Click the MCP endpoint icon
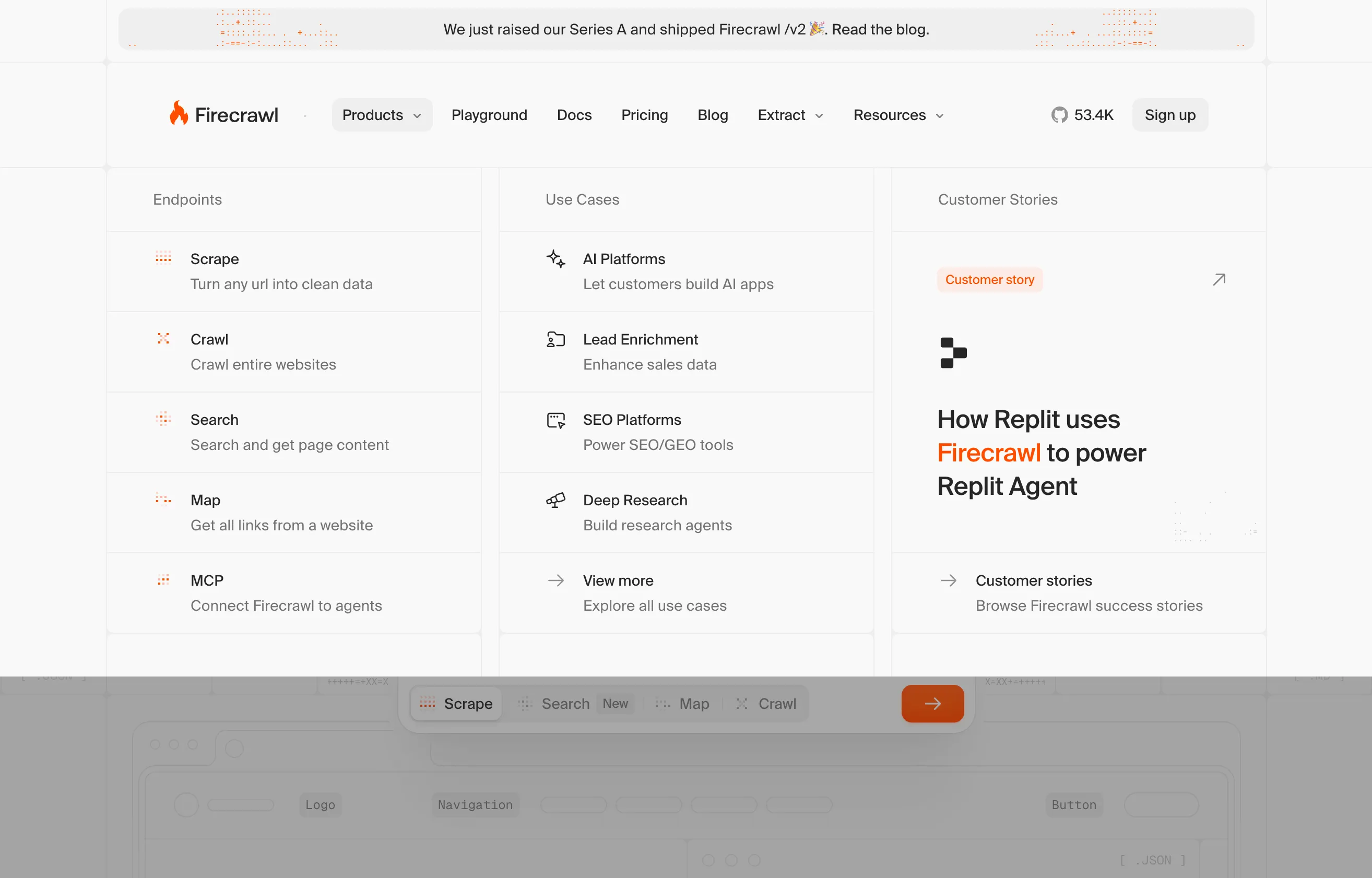The width and height of the screenshot is (1372, 878). tap(163, 580)
